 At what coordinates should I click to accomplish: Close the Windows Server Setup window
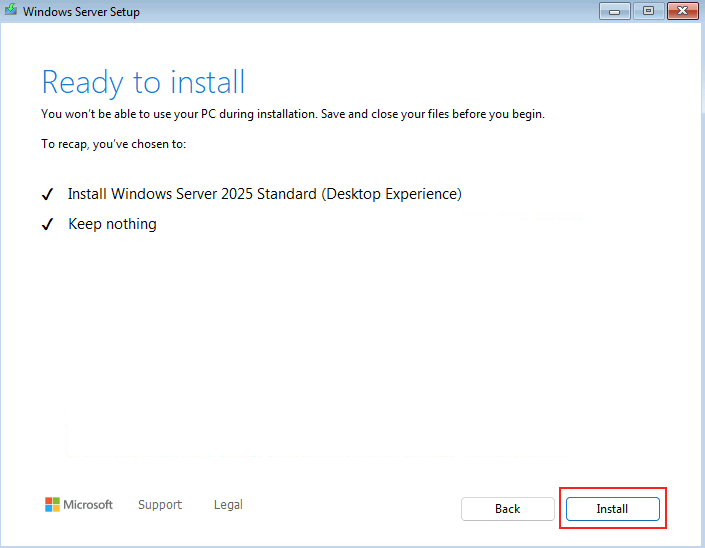tap(682, 11)
